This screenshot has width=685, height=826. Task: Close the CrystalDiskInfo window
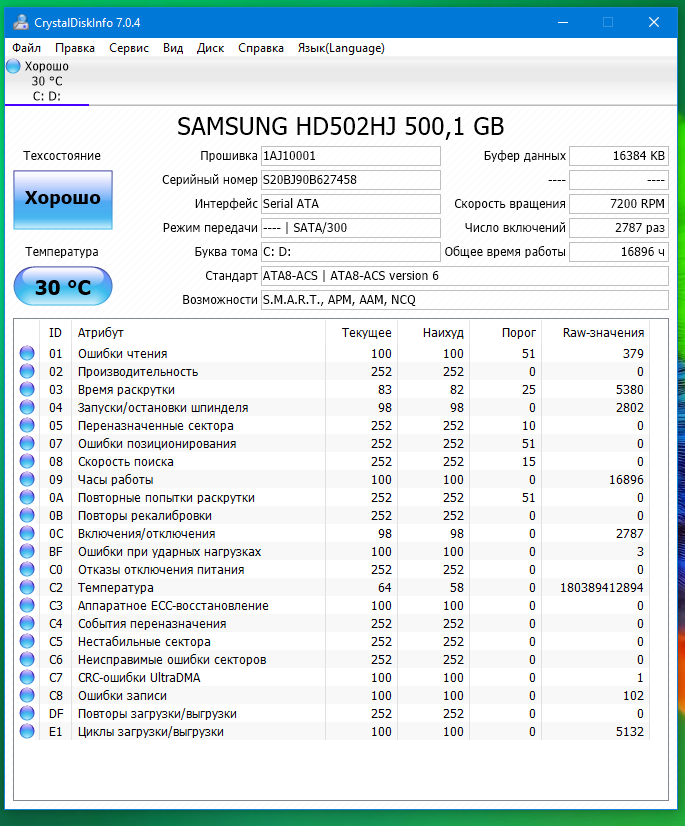[x=654, y=22]
